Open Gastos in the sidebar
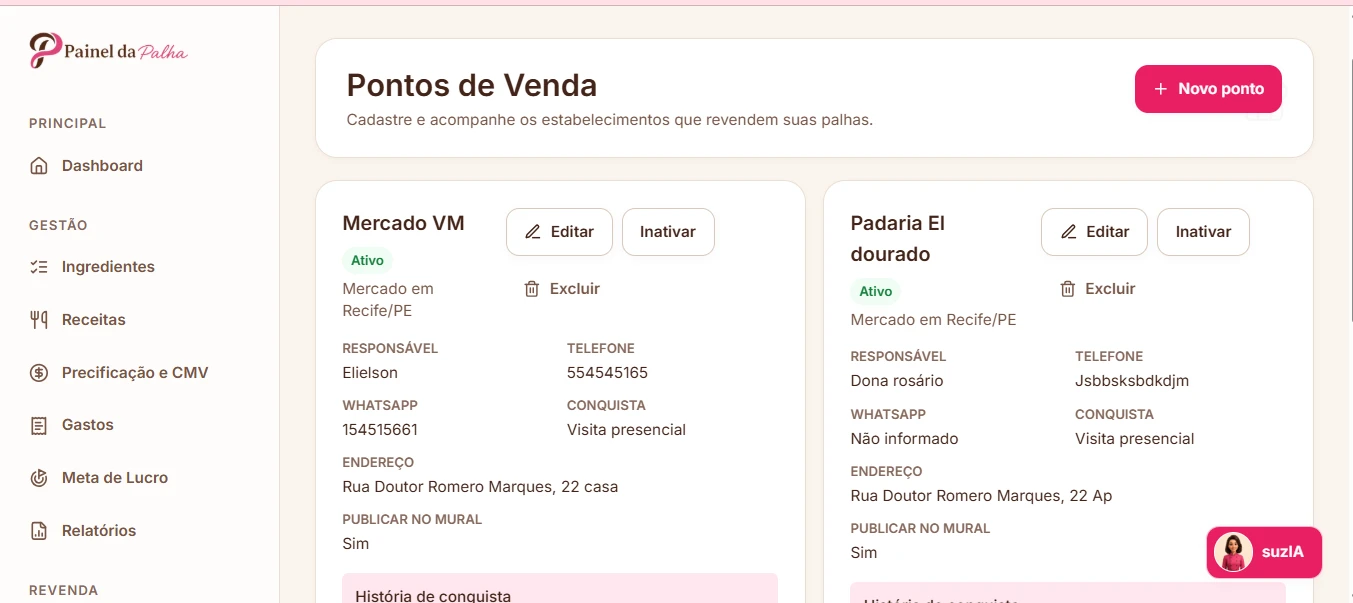The width and height of the screenshot is (1353, 603). (88, 425)
